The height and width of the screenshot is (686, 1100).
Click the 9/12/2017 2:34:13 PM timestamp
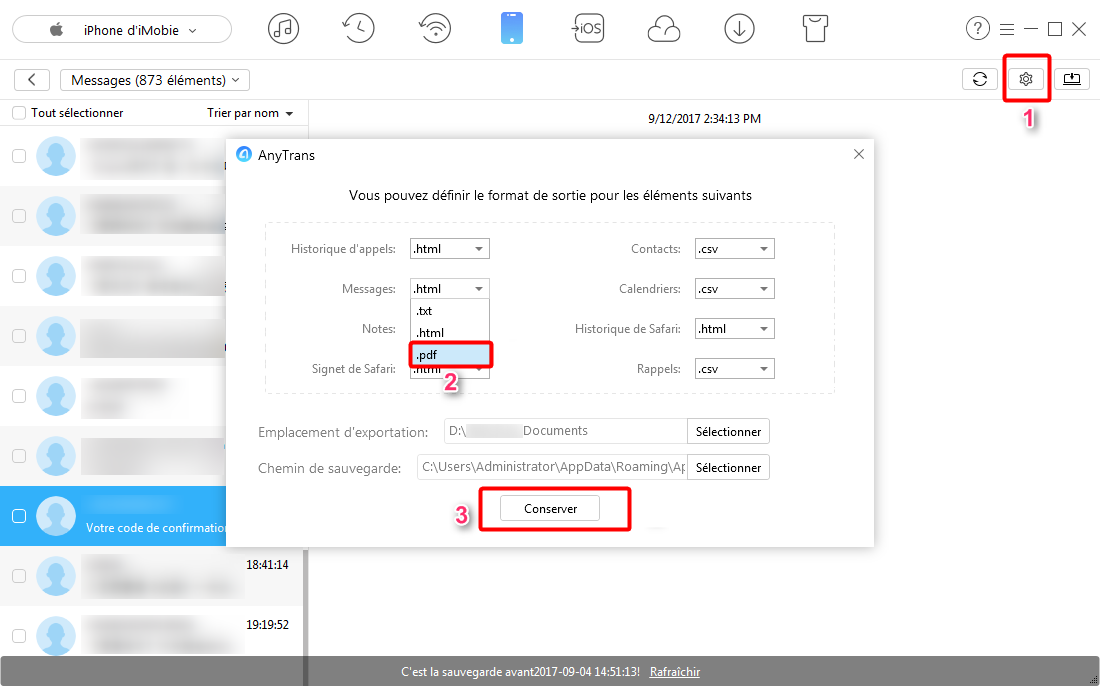click(704, 119)
